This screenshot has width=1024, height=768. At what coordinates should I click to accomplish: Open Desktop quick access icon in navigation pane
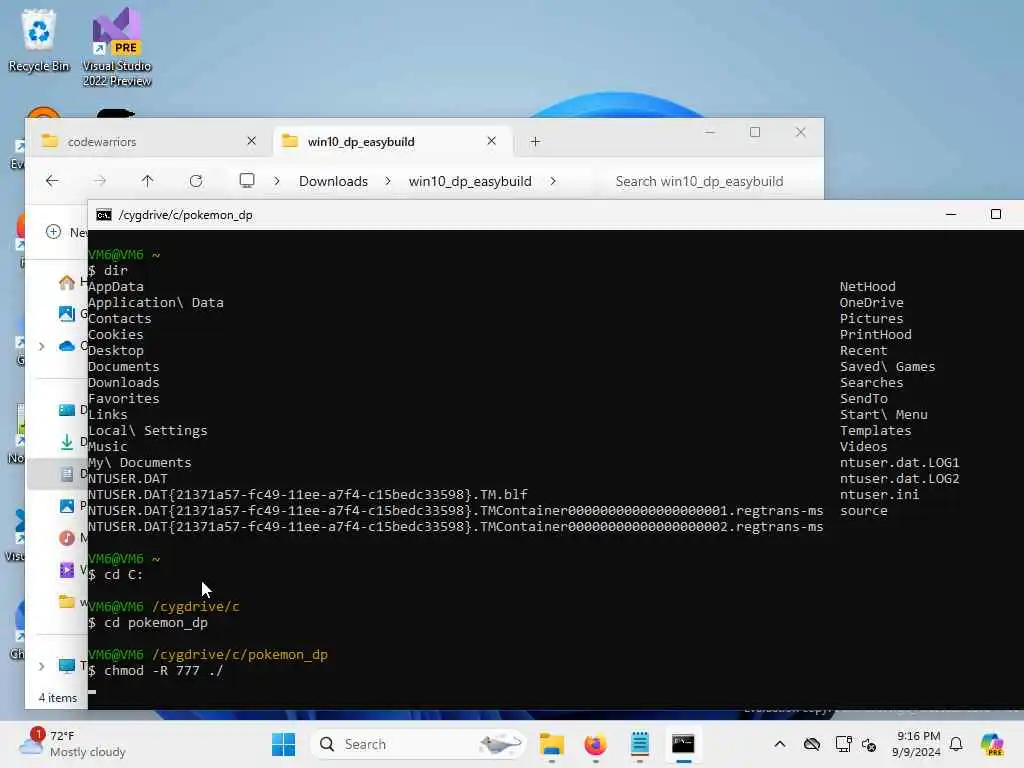click(x=67, y=410)
